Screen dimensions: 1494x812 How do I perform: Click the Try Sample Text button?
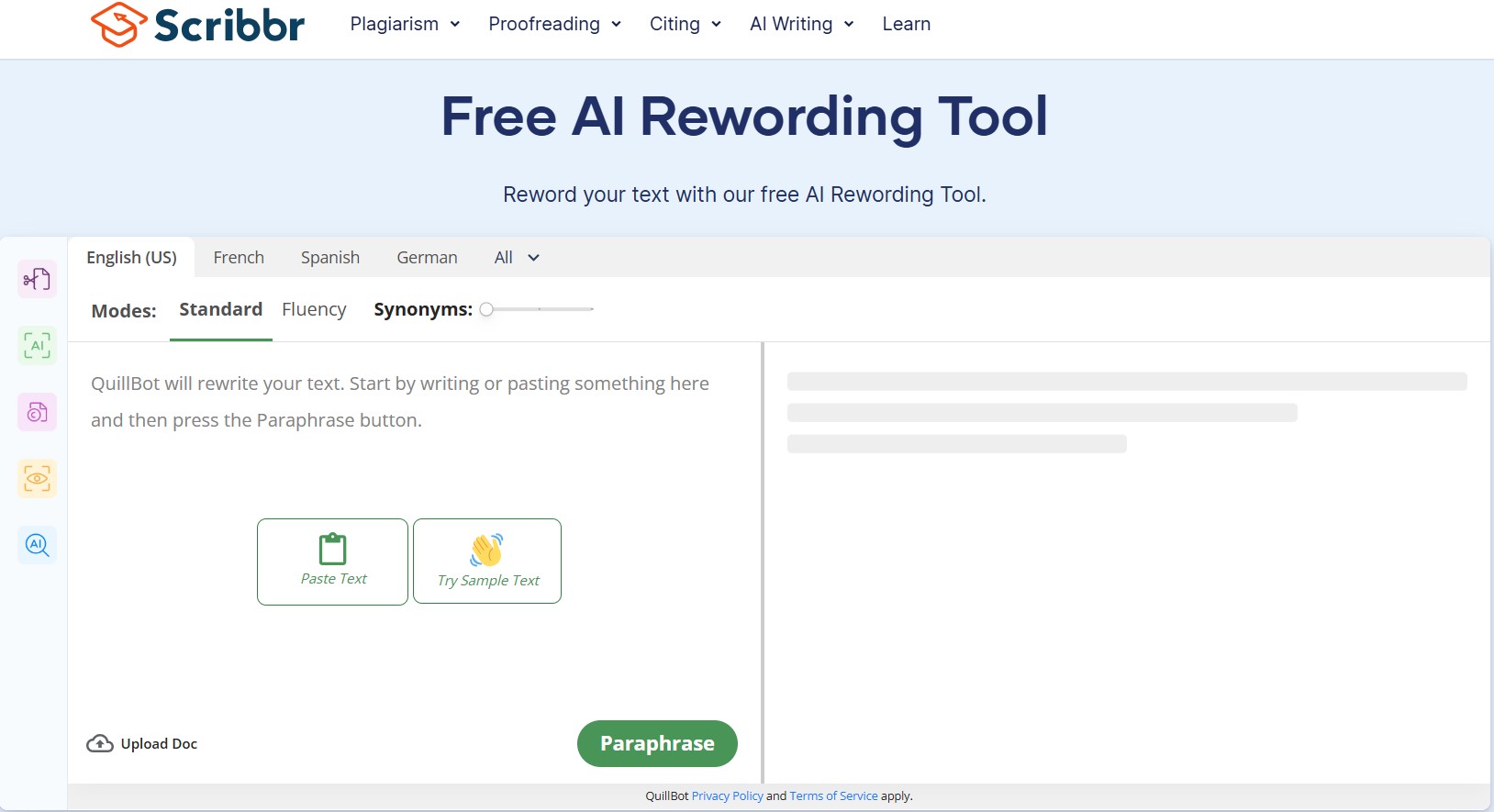[x=487, y=562]
